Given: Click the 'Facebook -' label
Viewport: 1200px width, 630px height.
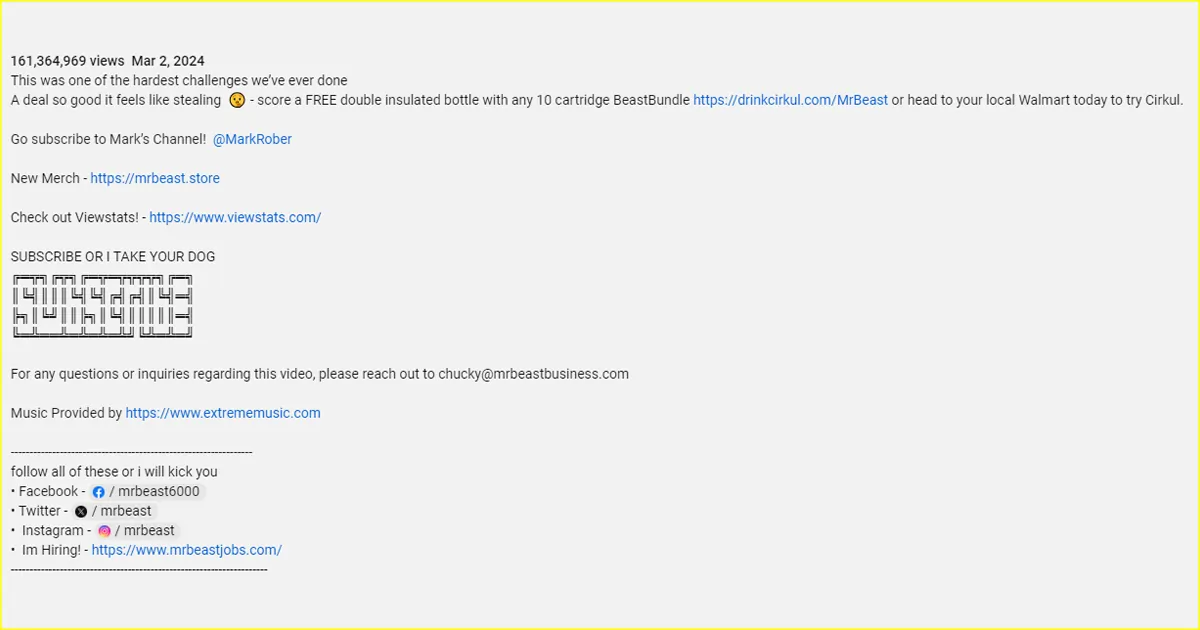Looking at the screenshot, I should point(51,492).
